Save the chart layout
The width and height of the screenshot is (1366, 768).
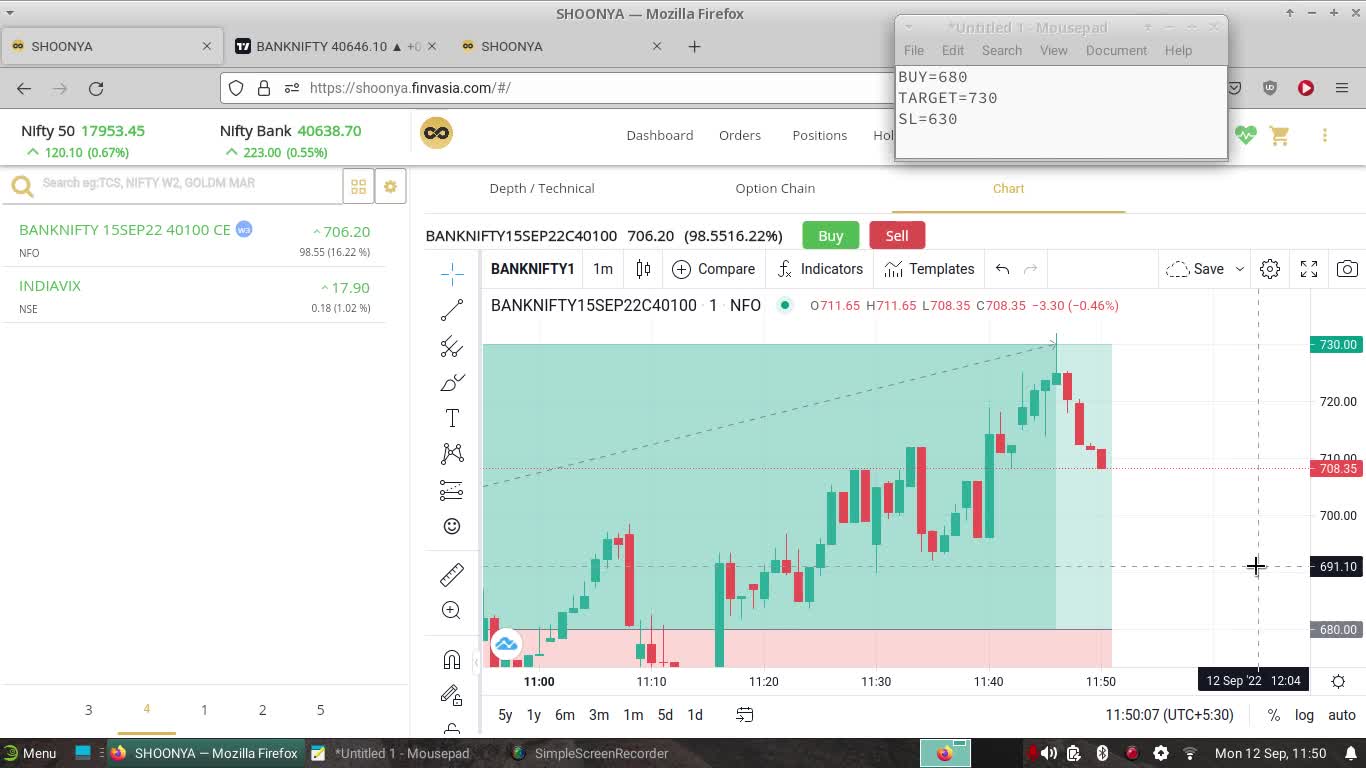pos(1195,269)
